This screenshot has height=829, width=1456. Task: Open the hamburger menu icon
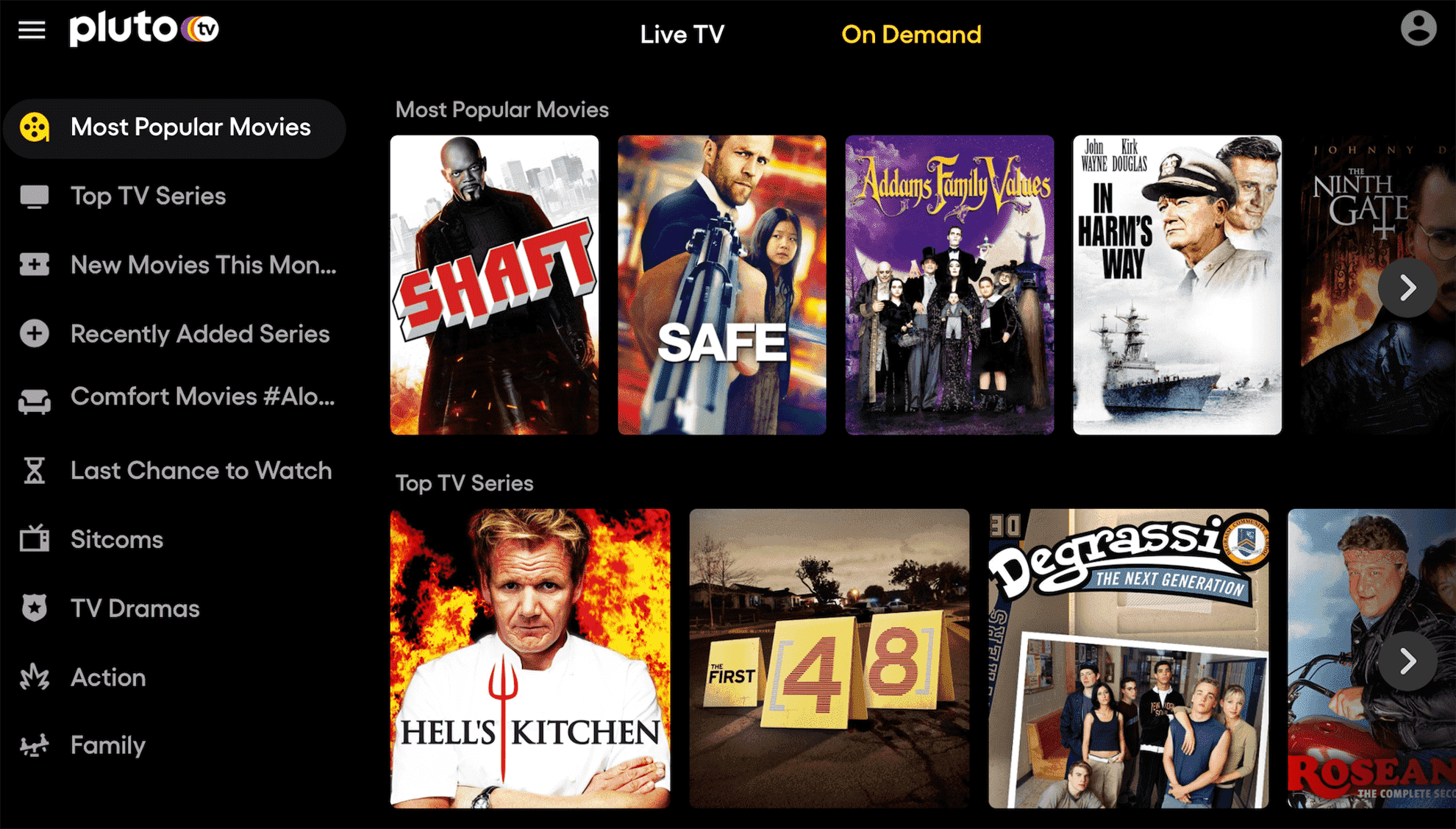click(x=33, y=30)
